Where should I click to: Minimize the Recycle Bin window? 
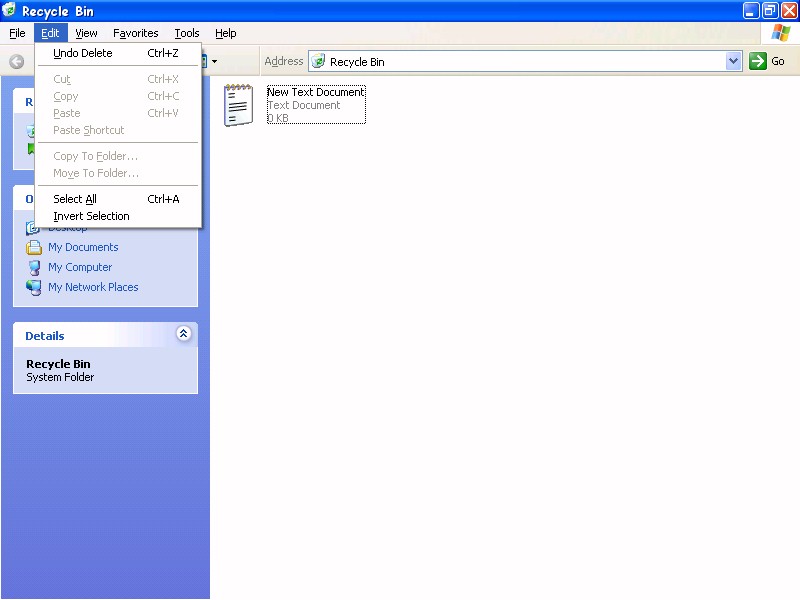(751, 10)
